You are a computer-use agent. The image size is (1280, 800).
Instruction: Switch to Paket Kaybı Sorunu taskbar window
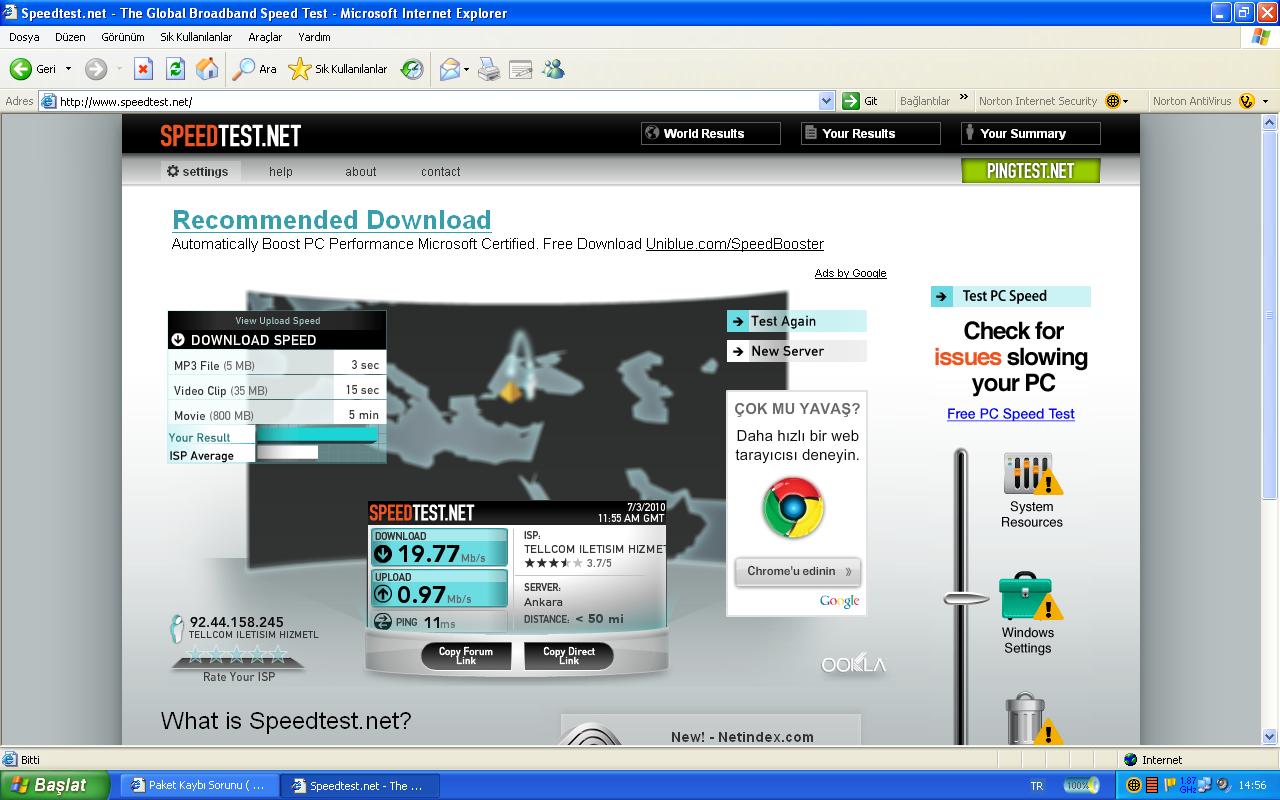pyautogui.click(x=200, y=786)
